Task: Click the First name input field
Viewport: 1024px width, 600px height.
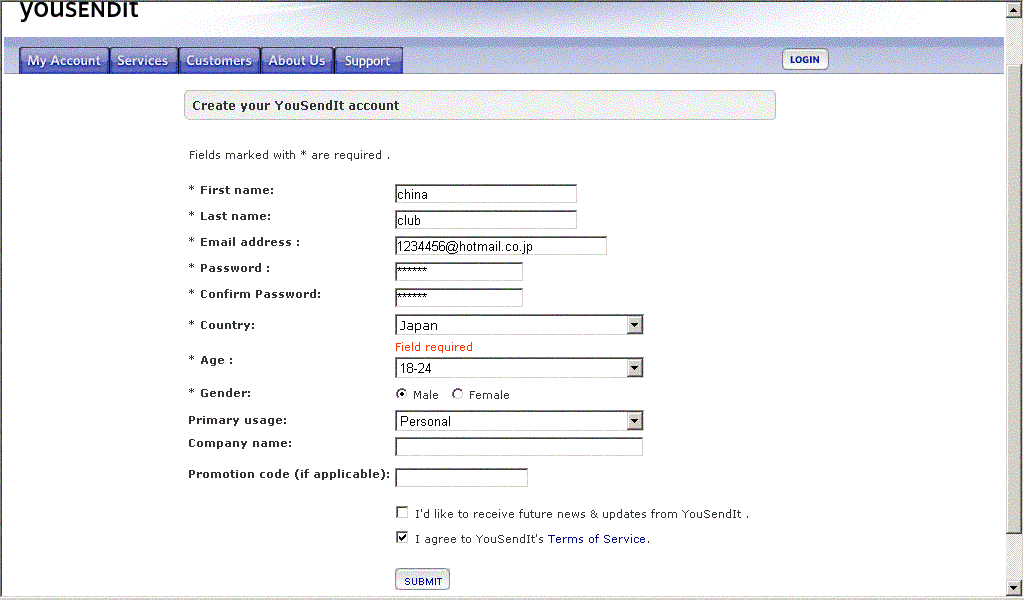Action: (486, 194)
